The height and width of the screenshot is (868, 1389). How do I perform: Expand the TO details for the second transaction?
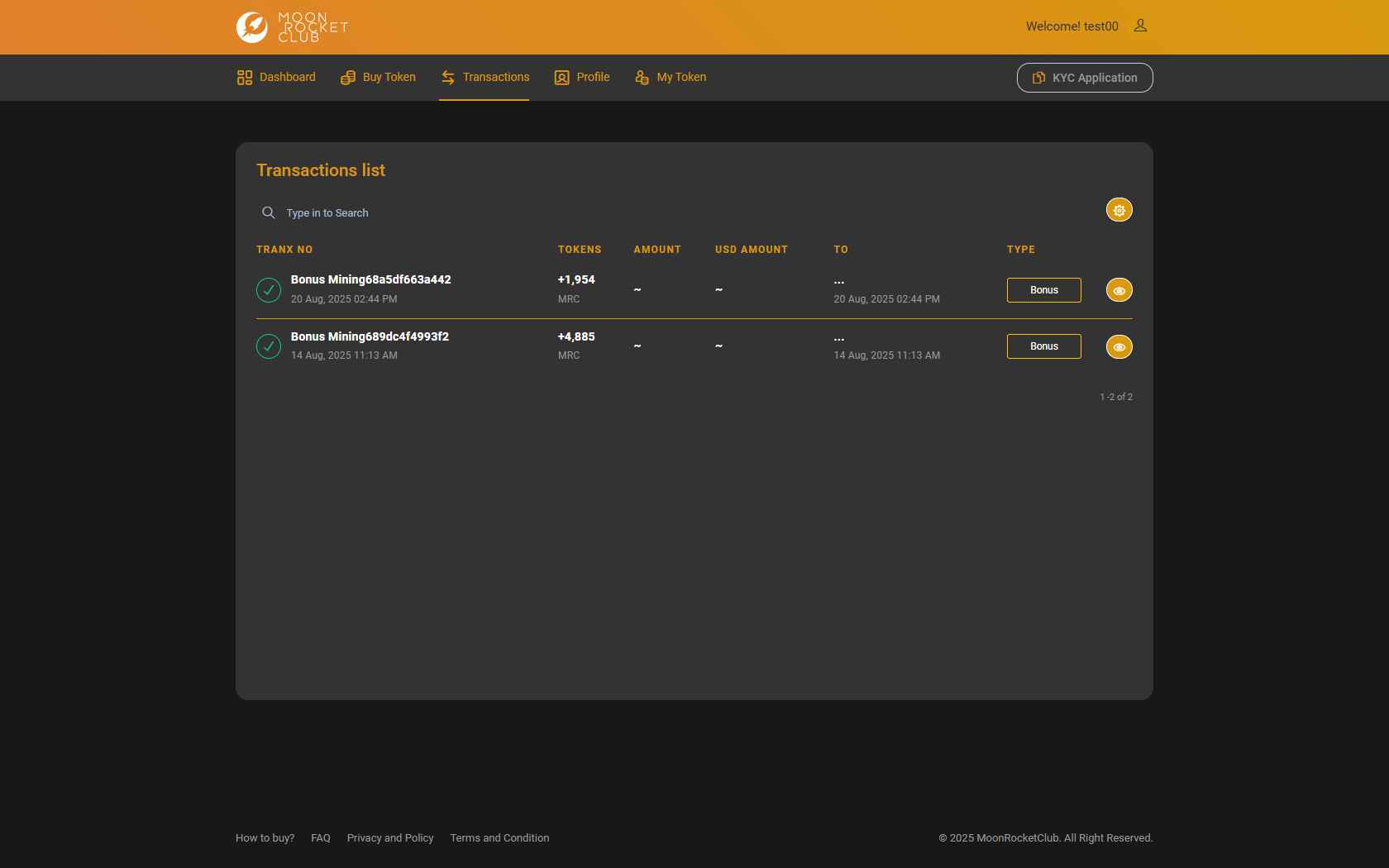point(839,338)
